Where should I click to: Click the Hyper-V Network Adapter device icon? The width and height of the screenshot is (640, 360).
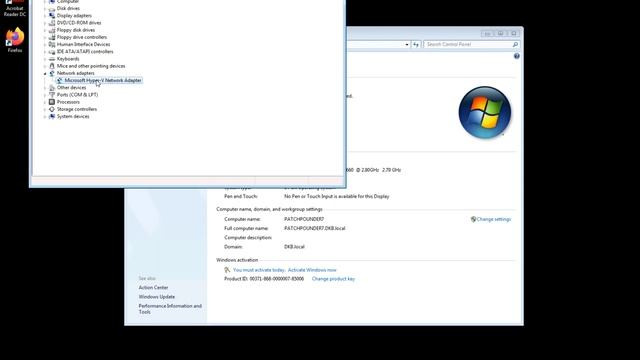pos(60,80)
